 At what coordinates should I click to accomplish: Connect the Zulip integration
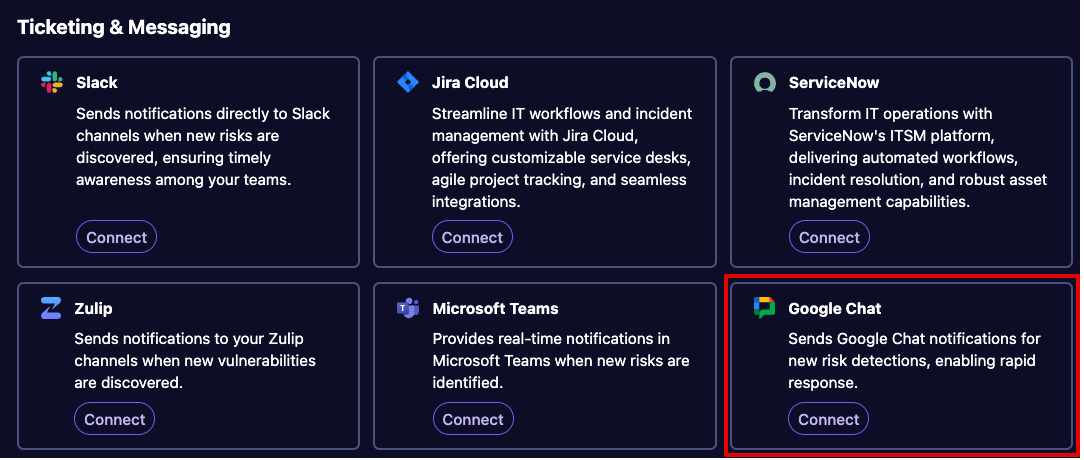click(115, 419)
